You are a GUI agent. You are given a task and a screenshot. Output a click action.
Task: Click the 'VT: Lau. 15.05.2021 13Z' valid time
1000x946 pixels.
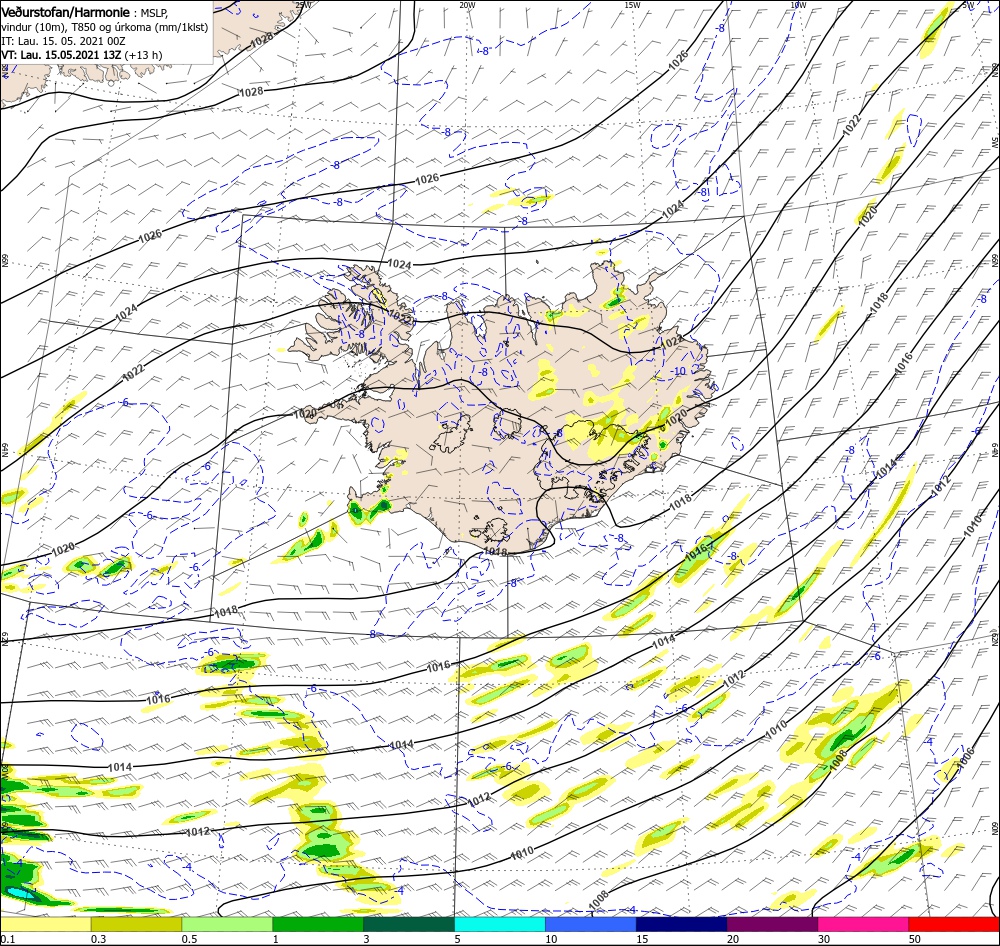pyautogui.click(x=61, y=55)
